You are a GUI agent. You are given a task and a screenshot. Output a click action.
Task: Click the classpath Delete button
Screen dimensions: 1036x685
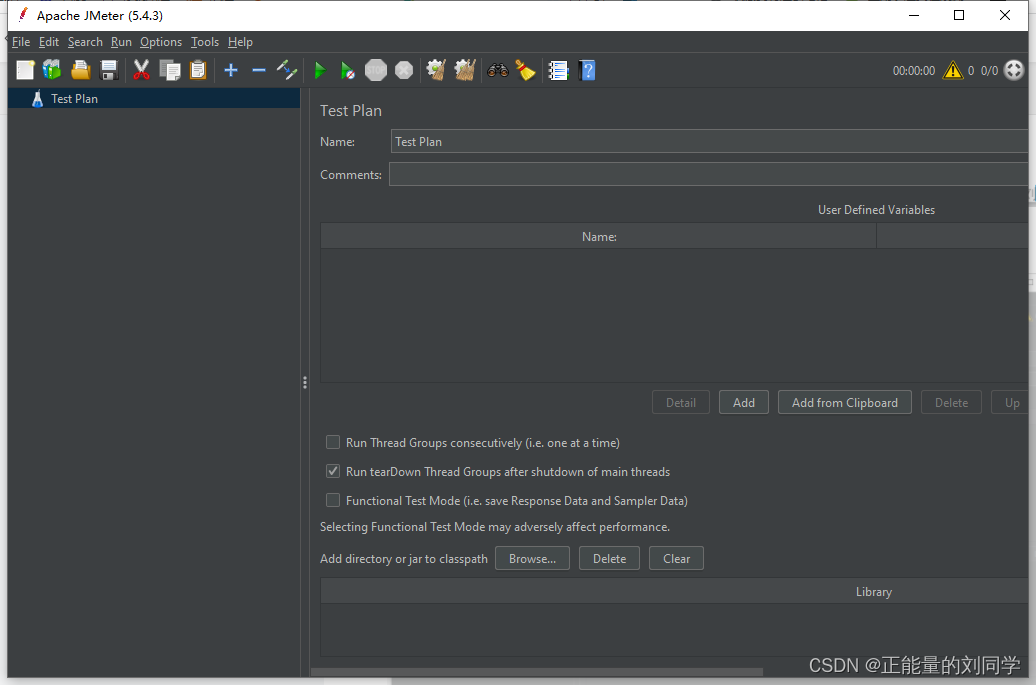(x=609, y=558)
